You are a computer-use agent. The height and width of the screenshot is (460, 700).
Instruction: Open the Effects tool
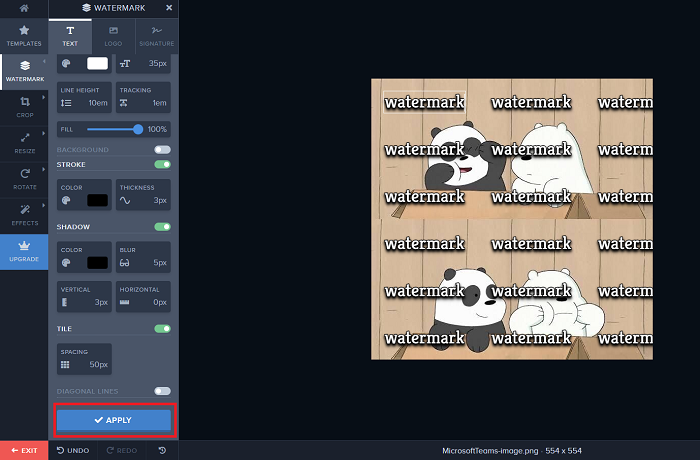pyautogui.click(x=25, y=215)
